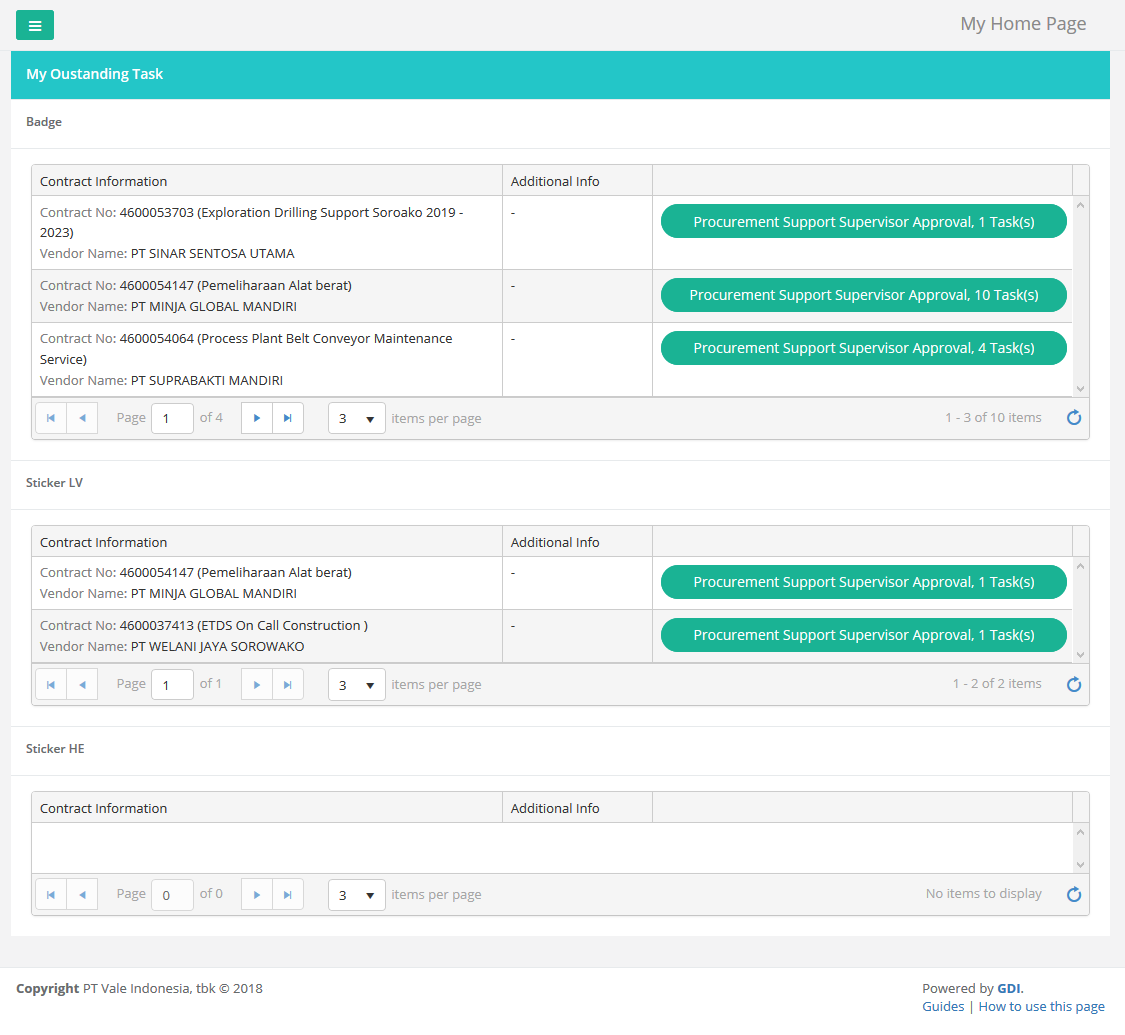Click next page arrow in Sticker LV grid
Image resolution: width=1125 pixels, height=1035 pixels.
(x=257, y=684)
